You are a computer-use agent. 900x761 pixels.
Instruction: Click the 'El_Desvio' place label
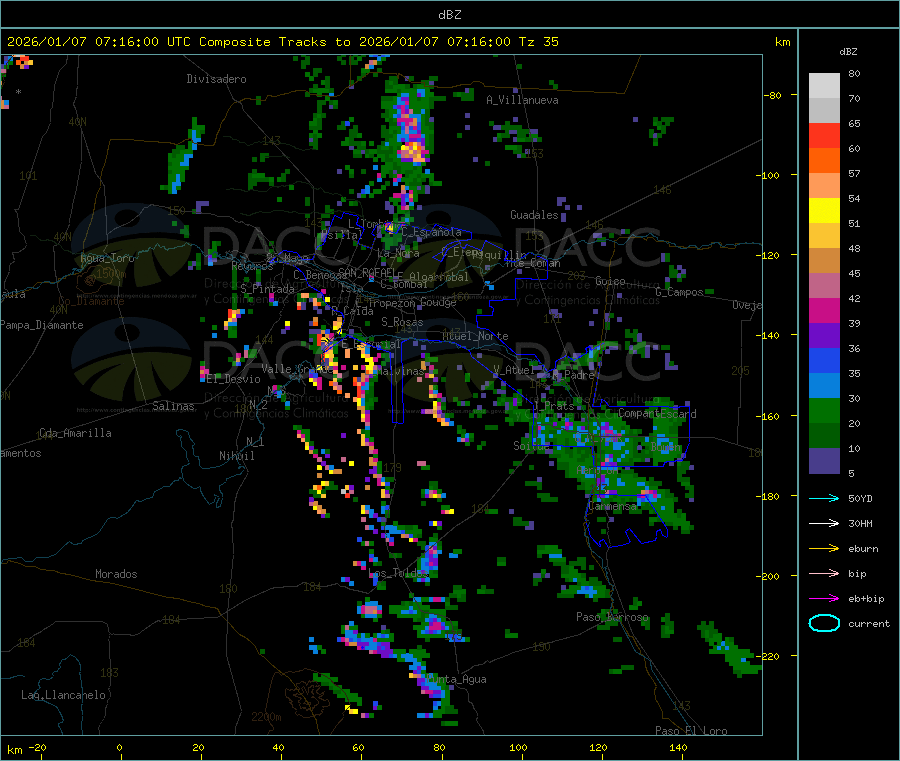(233, 379)
